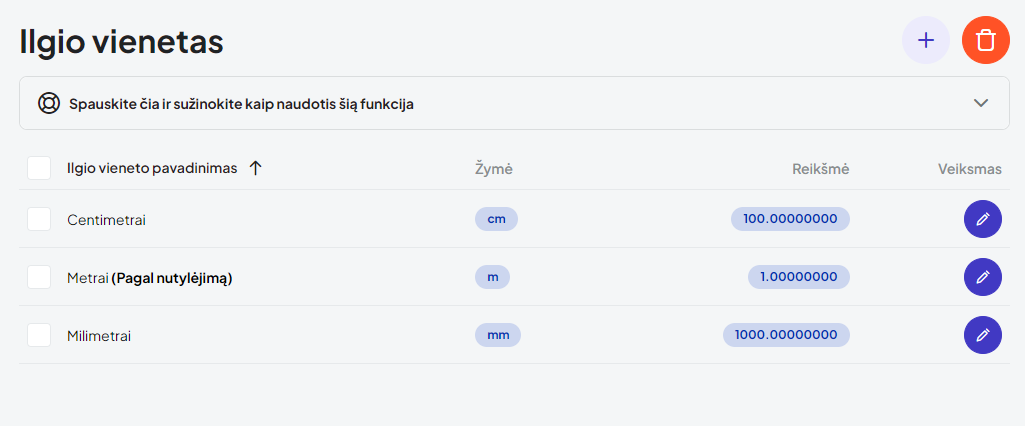
Task: Check the Metrai row checkbox
Action: pyautogui.click(x=39, y=277)
